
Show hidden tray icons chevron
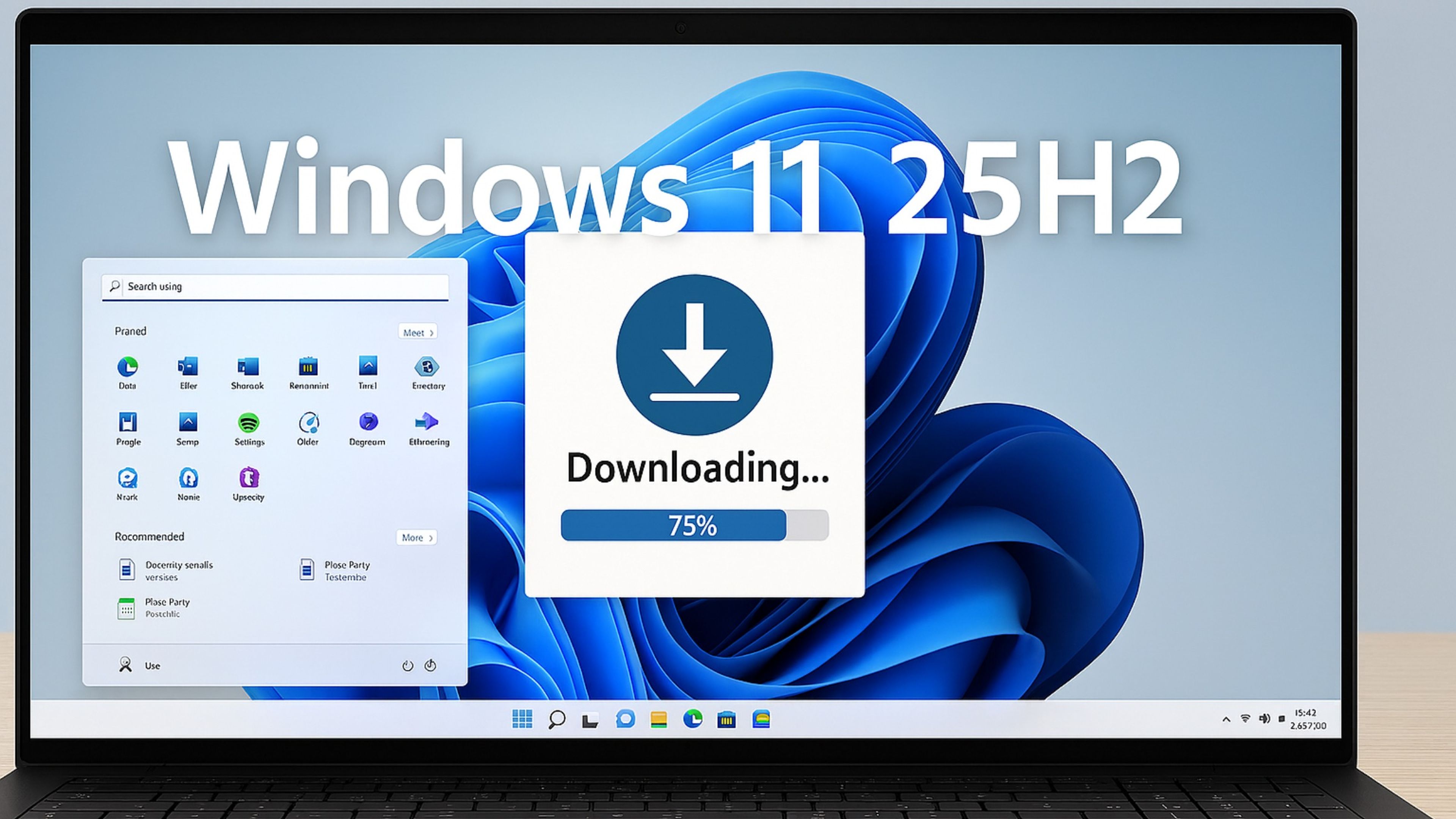pyautogui.click(x=1226, y=720)
